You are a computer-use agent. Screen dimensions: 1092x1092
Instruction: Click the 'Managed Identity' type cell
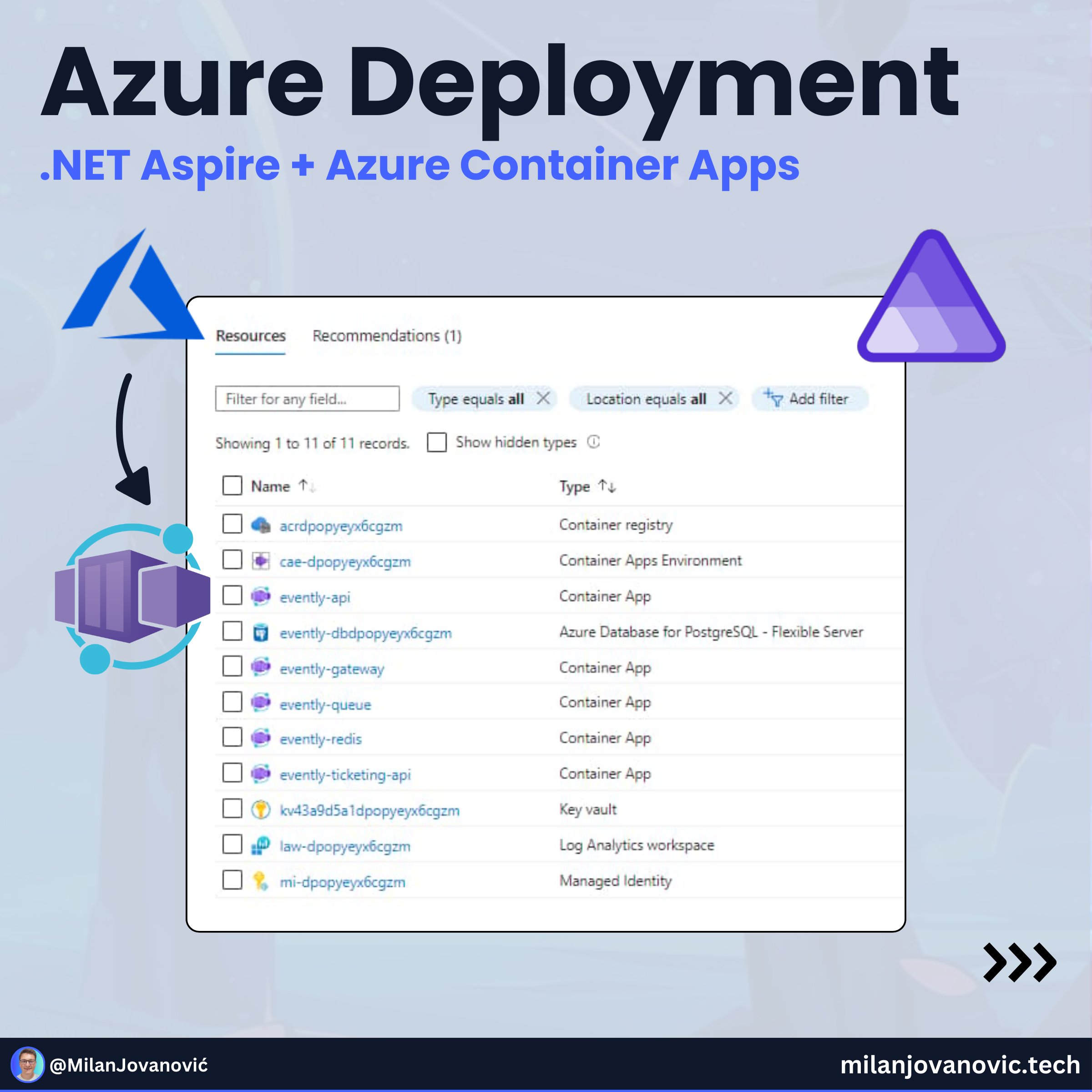click(616, 880)
